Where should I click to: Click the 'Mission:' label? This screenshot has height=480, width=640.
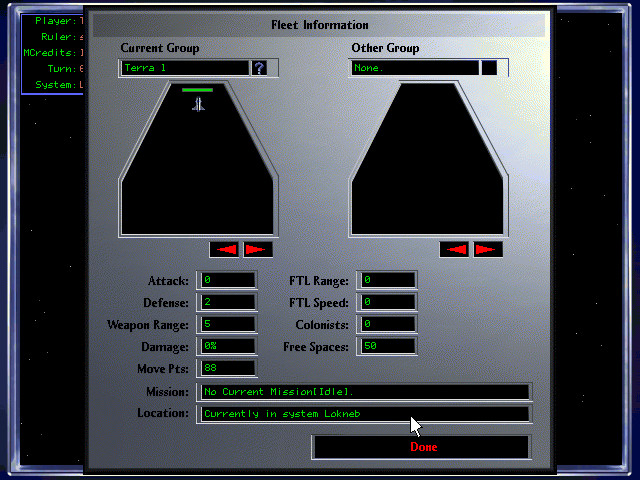[x=167, y=392]
